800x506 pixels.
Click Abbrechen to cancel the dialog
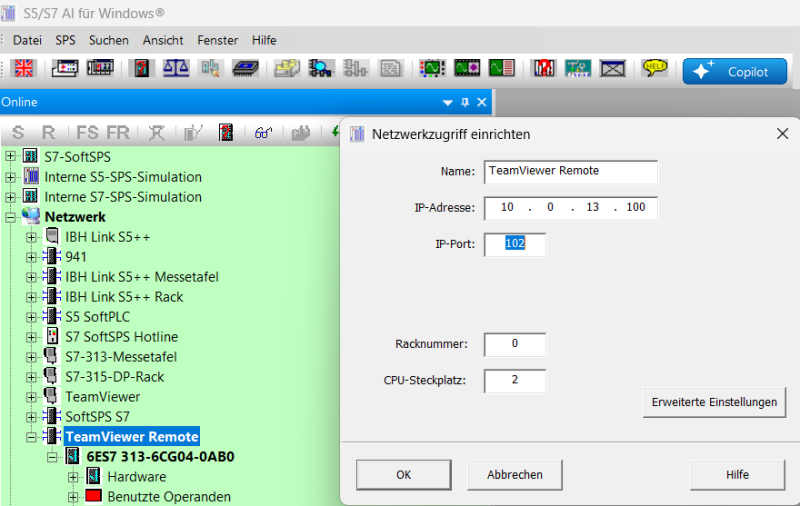[515, 475]
